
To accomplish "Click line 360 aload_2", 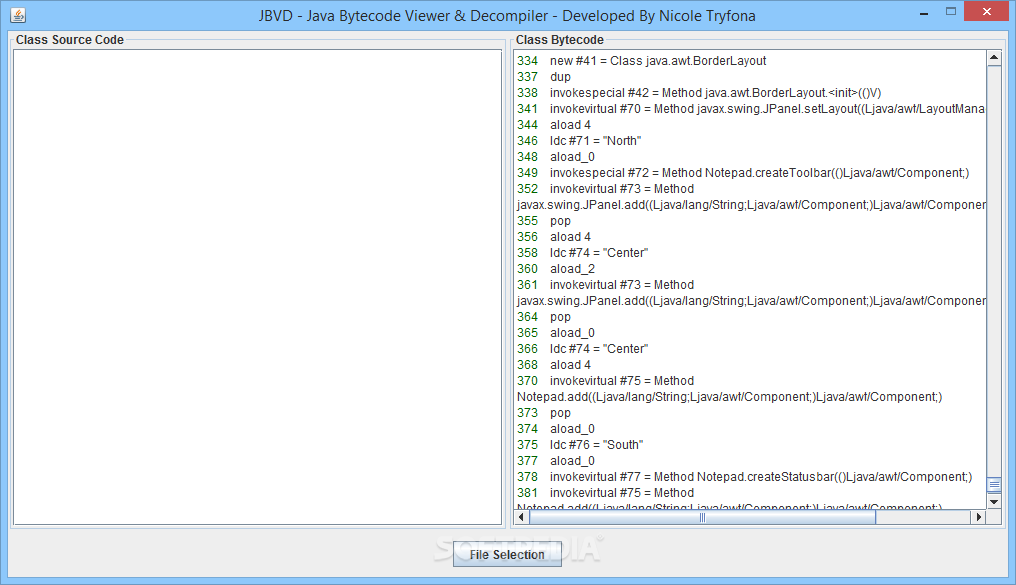I will coord(555,269).
